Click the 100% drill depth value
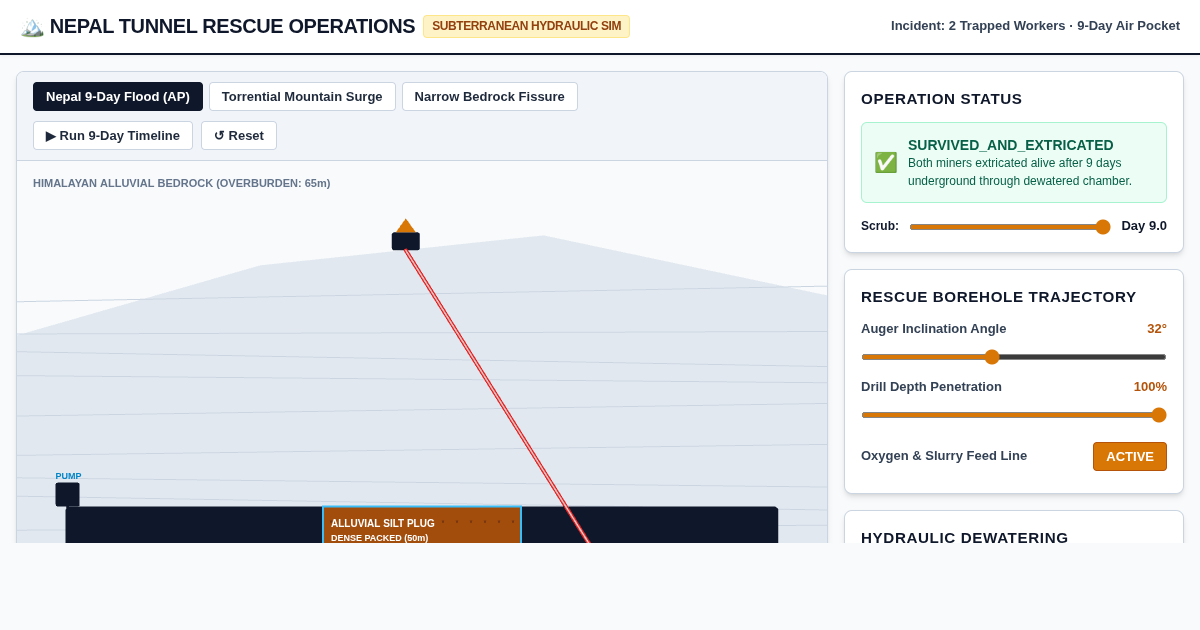Viewport: 1200px width, 630px height. click(x=1150, y=387)
